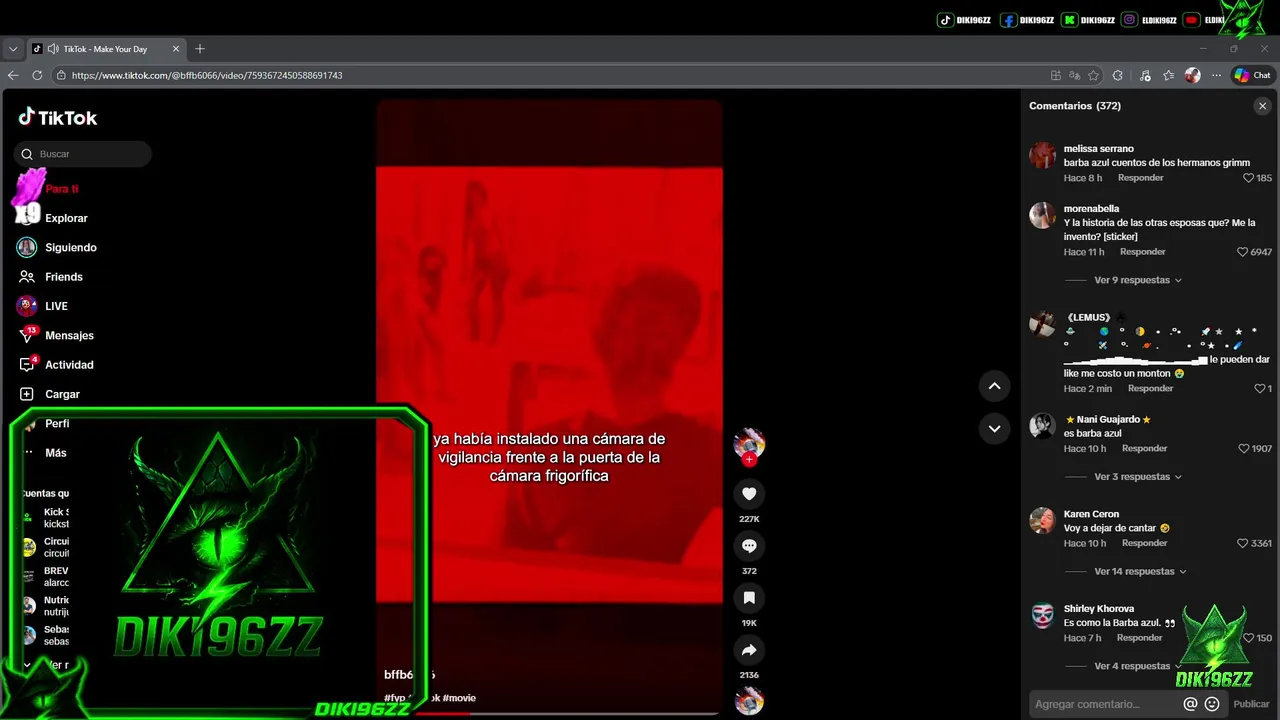Reply to morenabella's comment
Viewport: 1280px width, 720px height.
(1143, 252)
